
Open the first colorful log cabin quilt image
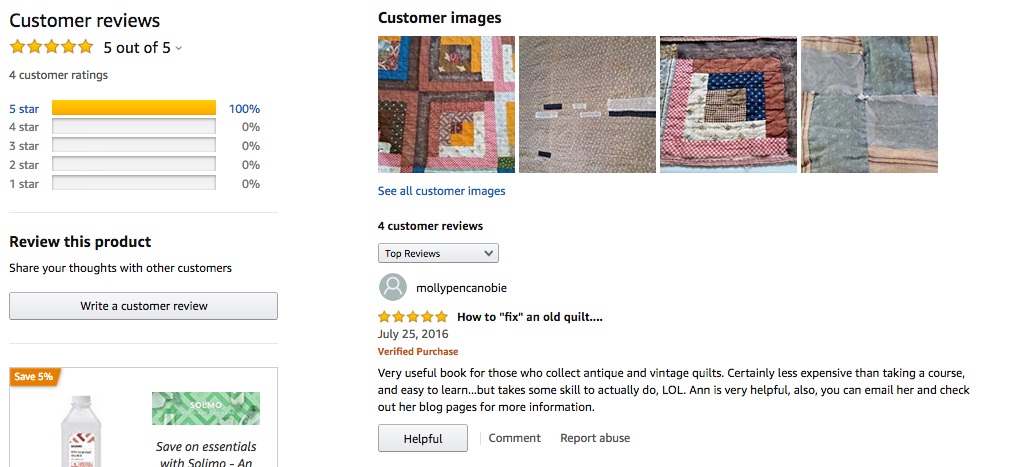tap(446, 104)
